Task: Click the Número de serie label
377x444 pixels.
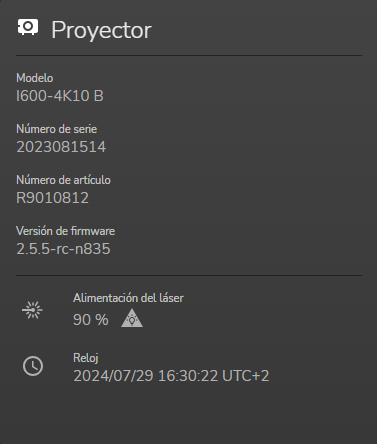Action: pos(57,129)
